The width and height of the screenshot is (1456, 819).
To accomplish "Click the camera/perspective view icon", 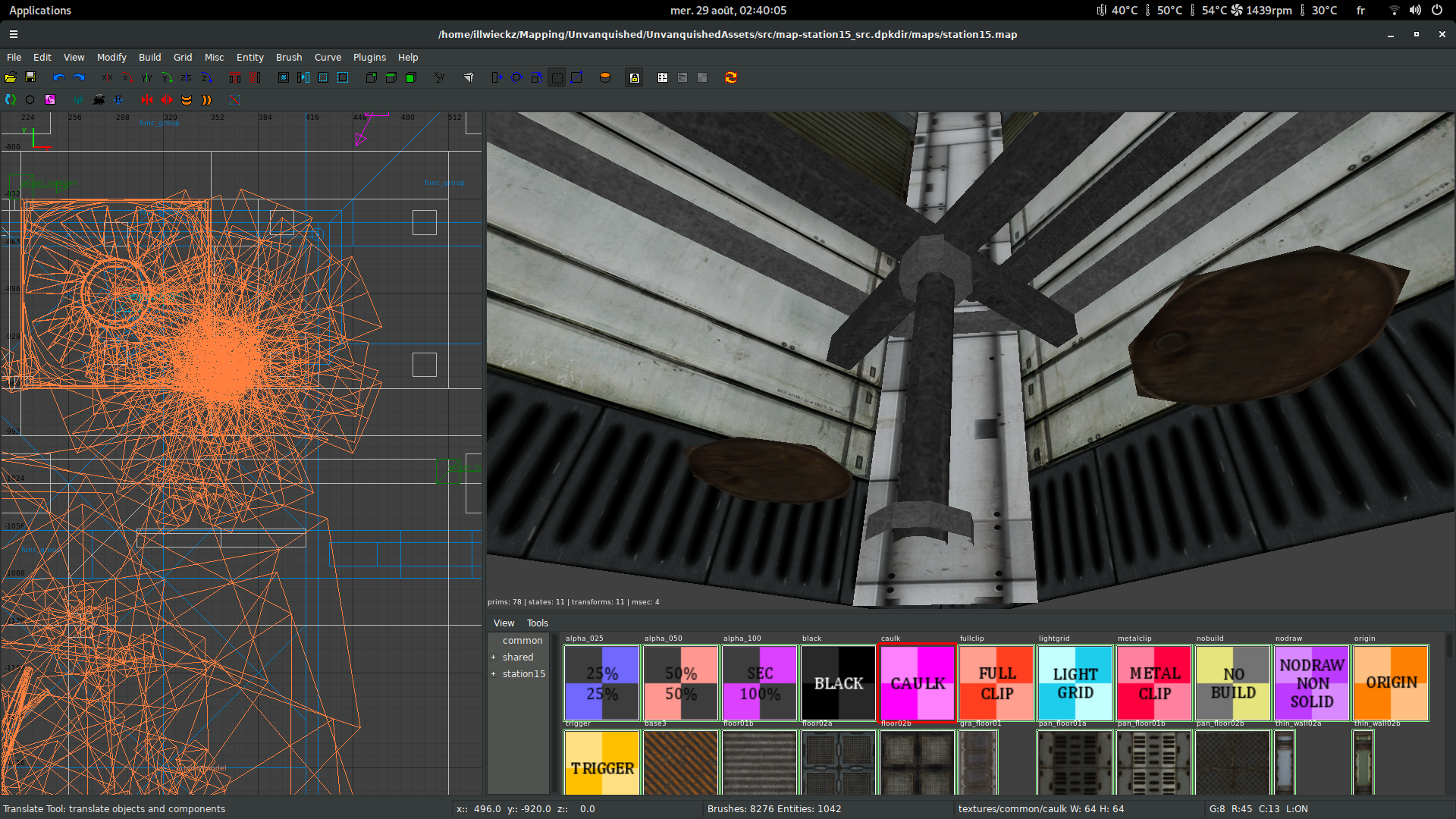I will point(469,77).
